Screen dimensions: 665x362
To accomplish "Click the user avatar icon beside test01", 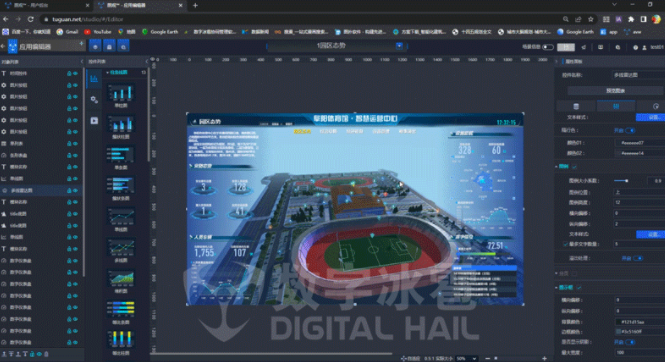I will tap(644, 47).
